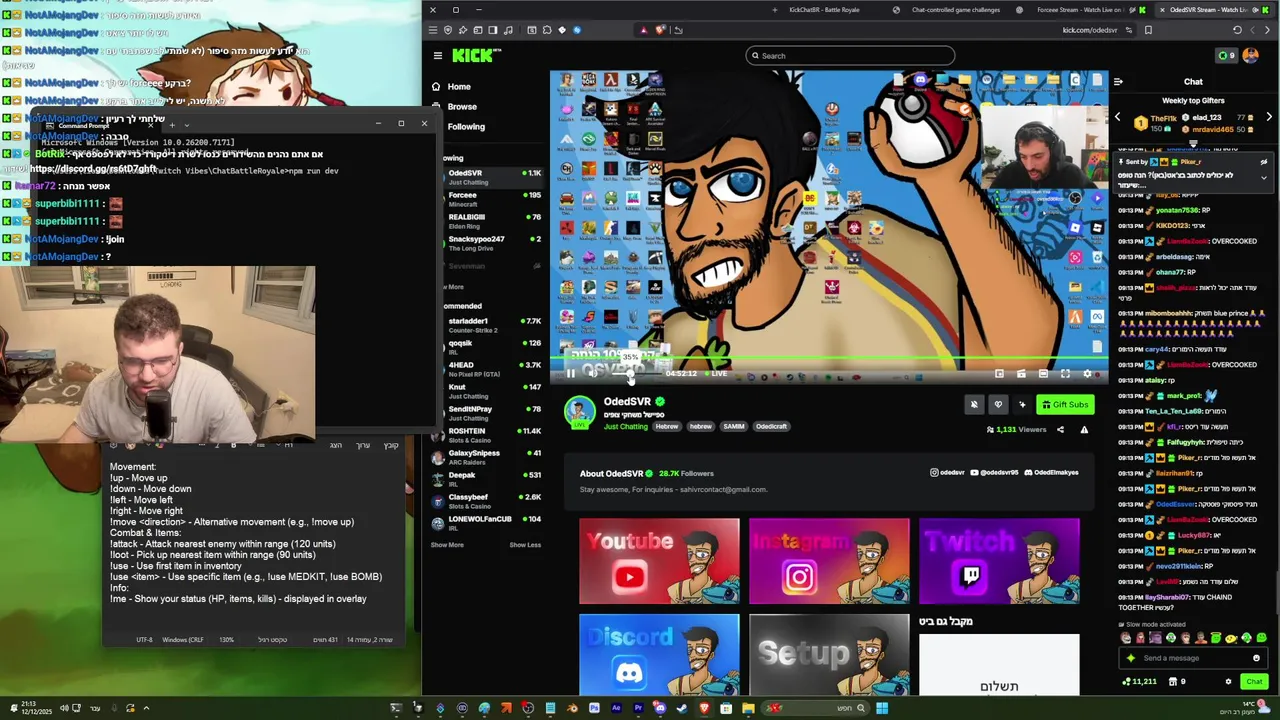Select LONEWOLFanCUB recommended channel
Viewport: 1280px width, 720px height.
(488, 523)
